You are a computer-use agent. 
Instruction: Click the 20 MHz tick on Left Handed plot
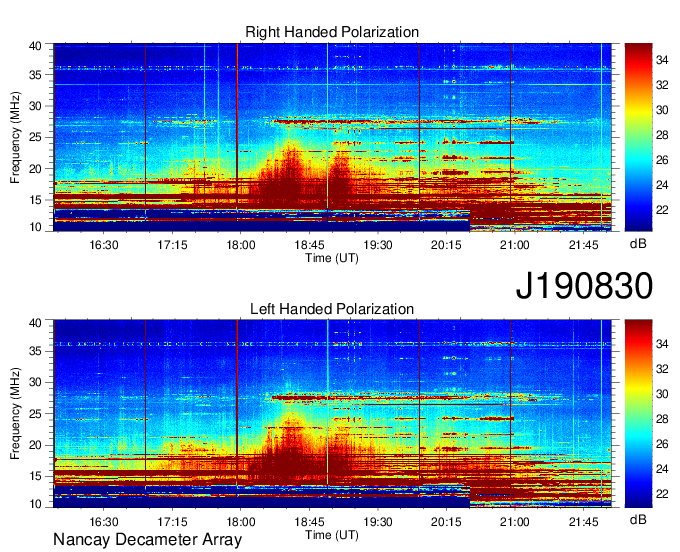(x=35, y=445)
